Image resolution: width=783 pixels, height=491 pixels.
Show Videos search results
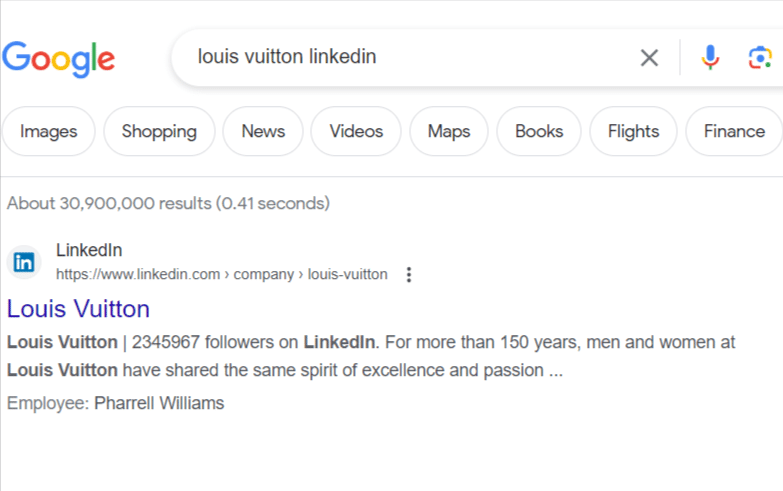coord(356,132)
